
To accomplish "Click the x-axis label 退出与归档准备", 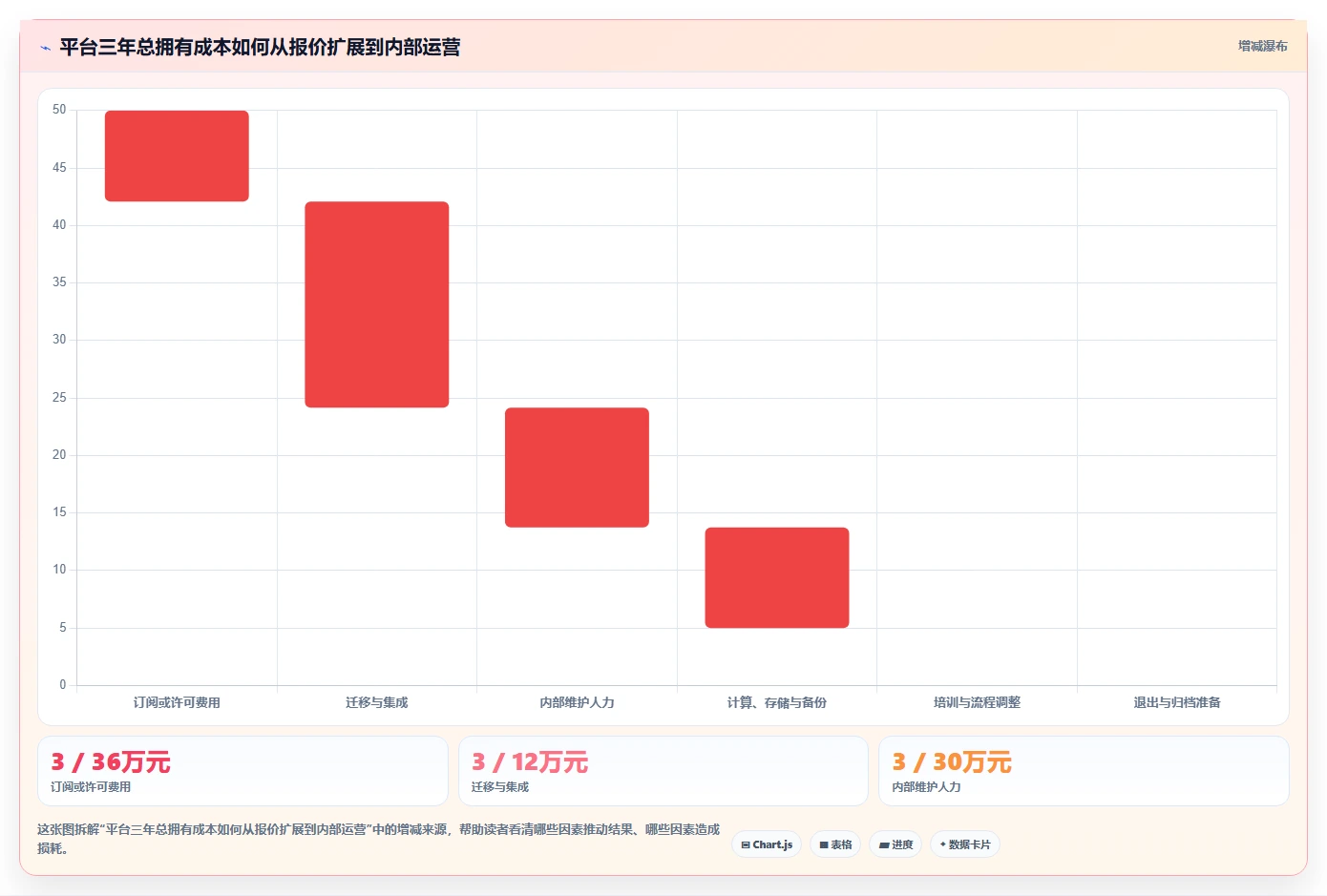I will pyautogui.click(x=1177, y=702).
